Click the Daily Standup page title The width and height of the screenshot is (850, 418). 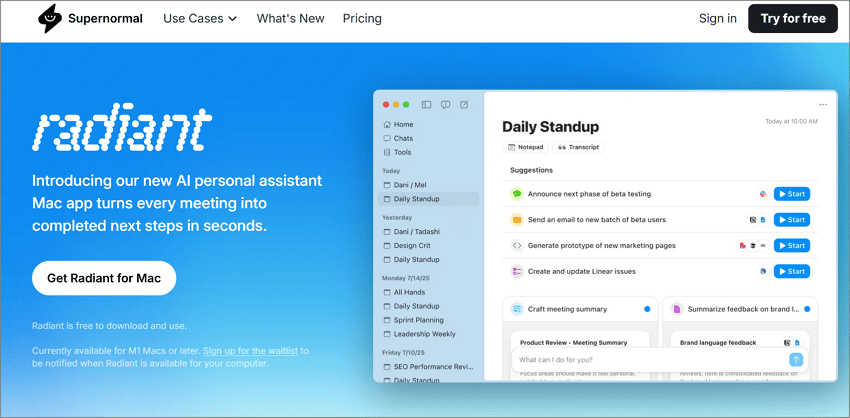551,127
